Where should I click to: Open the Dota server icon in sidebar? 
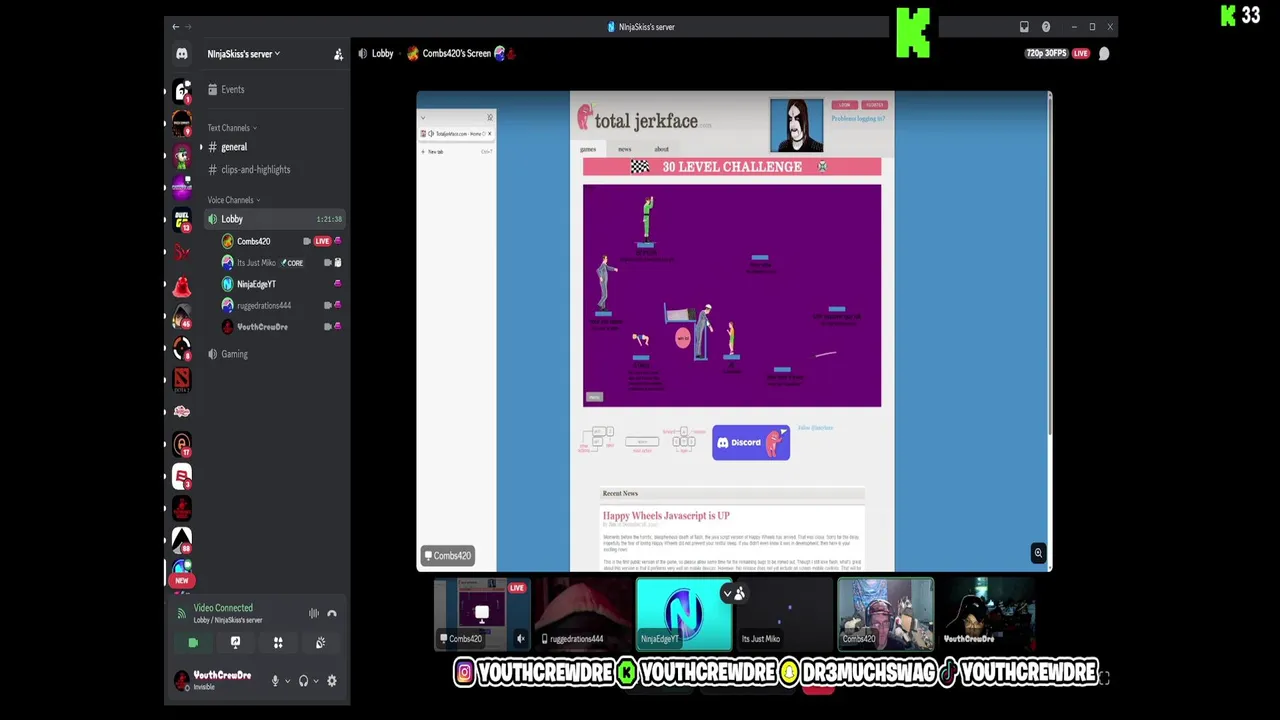coord(182,379)
